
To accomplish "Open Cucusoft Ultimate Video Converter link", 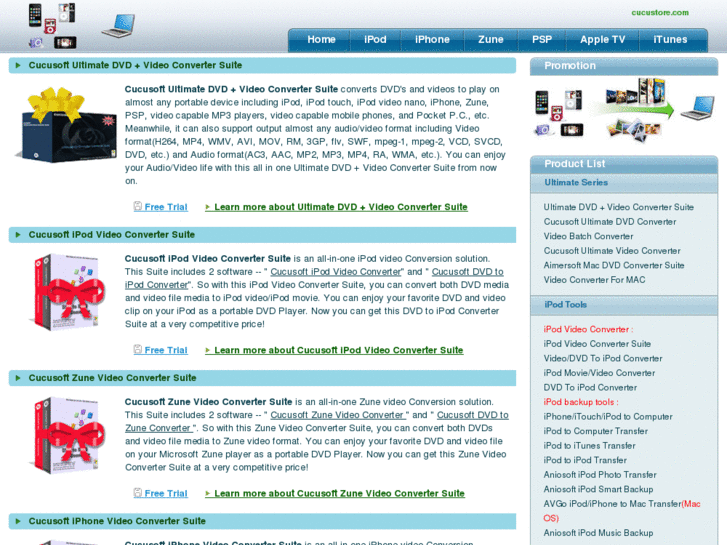I will [612, 251].
